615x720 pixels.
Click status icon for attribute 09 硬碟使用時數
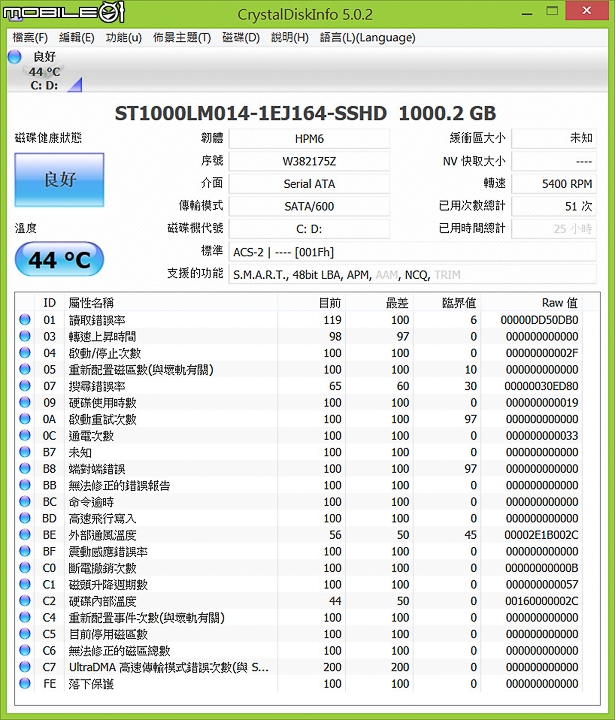click(25, 402)
